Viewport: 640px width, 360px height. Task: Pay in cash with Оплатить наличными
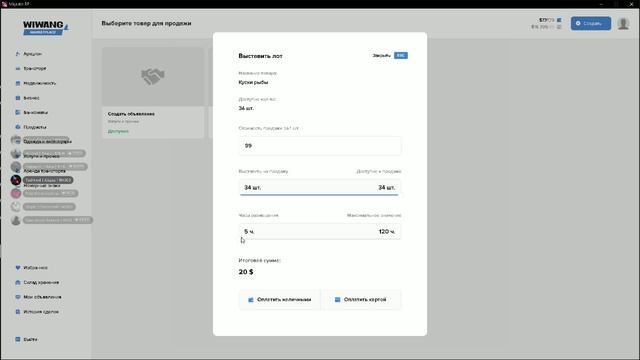pyautogui.click(x=280, y=300)
